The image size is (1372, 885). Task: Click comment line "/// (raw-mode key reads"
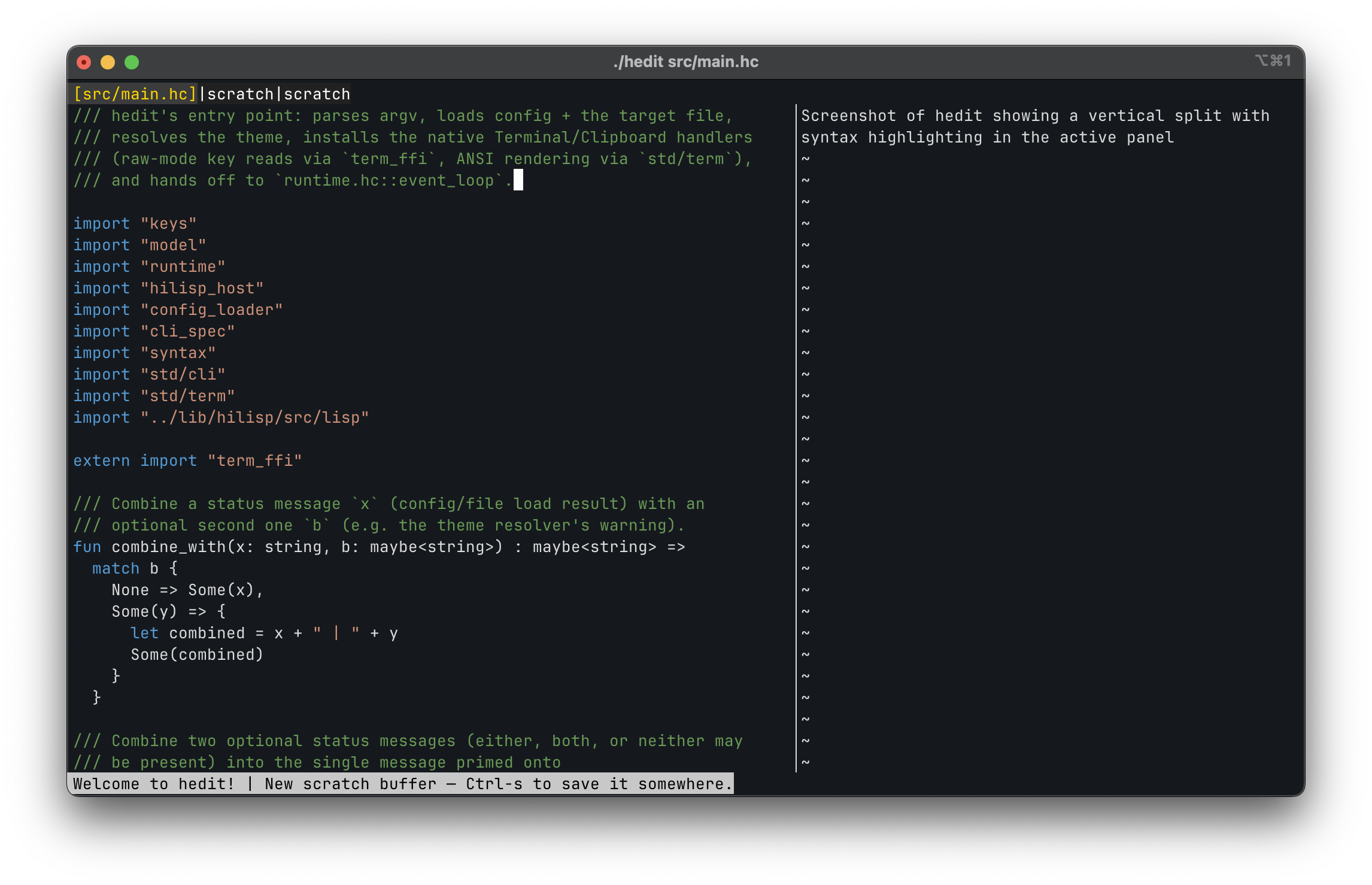coord(413,159)
